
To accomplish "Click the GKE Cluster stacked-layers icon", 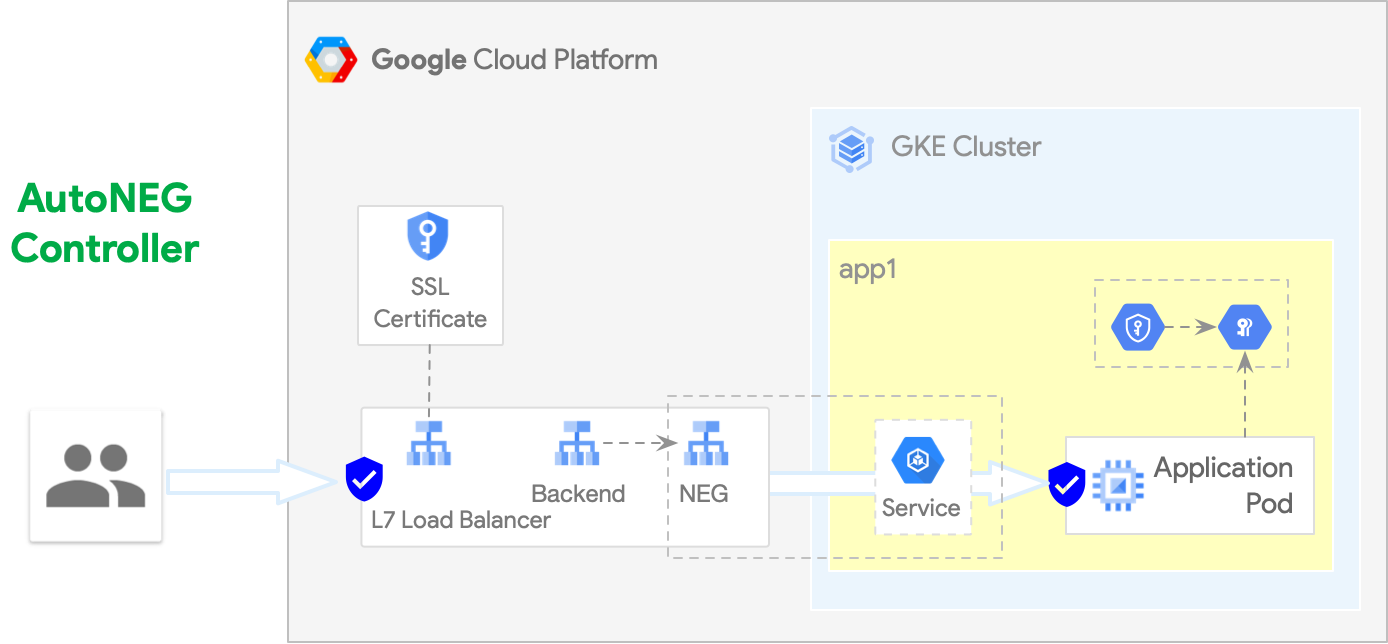I will pos(851,149).
